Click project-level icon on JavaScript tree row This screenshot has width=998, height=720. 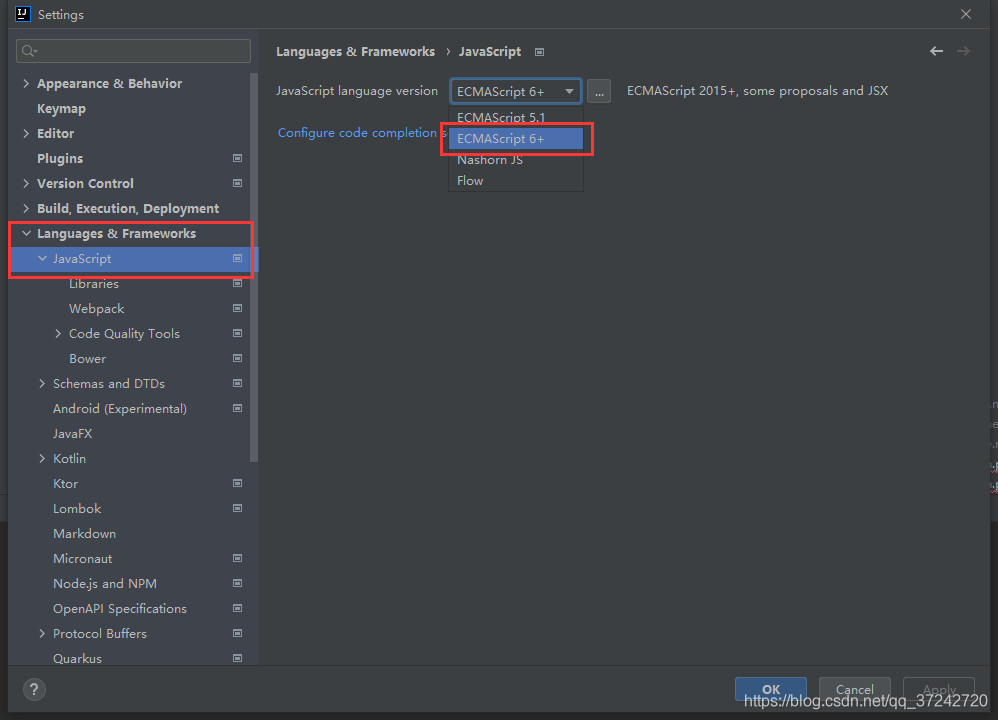pyautogui.click(x=237, y=258)
